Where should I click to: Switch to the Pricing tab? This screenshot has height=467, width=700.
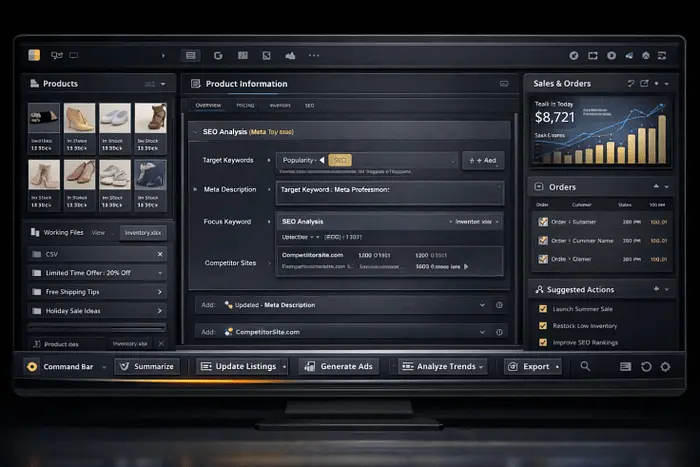(245, 105)
